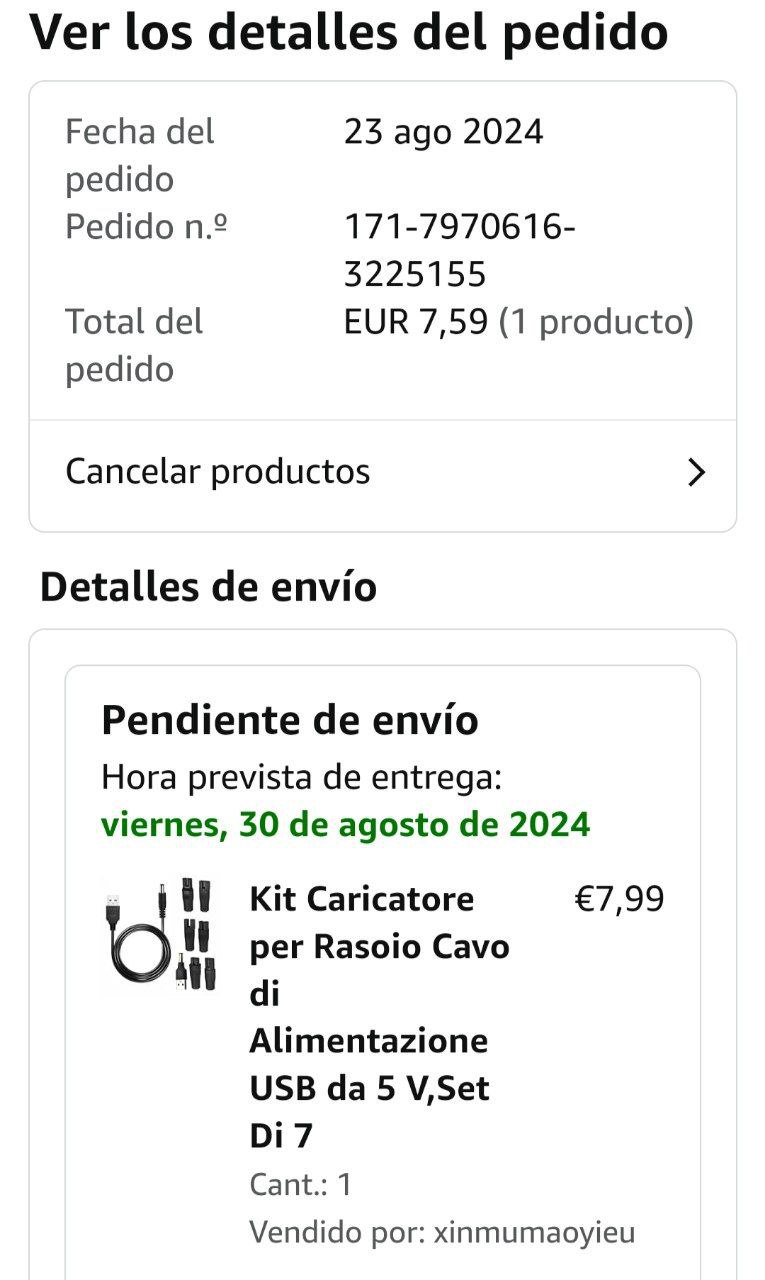
Task: Tap the Vendido por label text
Action: [337, 1233]
